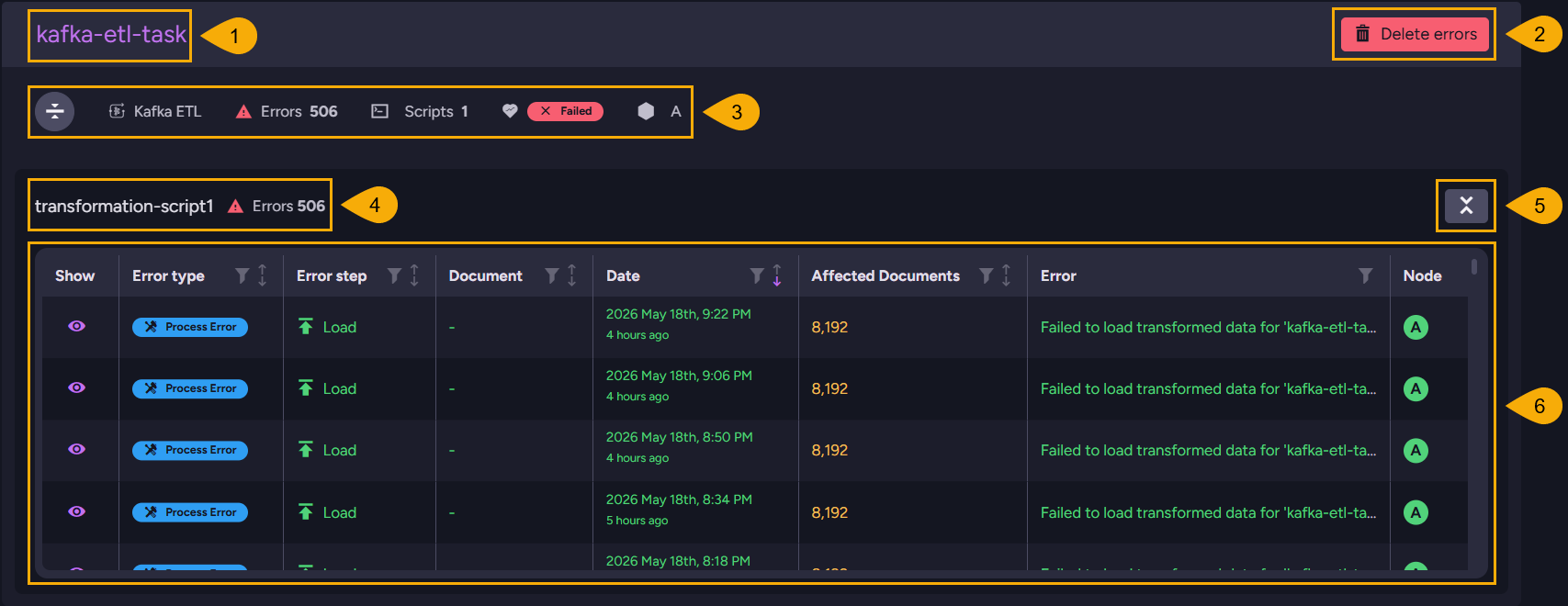Click Process Error badge in 9:06 PM row
Image resolution: width=1568 pixels, height=606 pixels.
pyautogui.click(x=190, y=388)
